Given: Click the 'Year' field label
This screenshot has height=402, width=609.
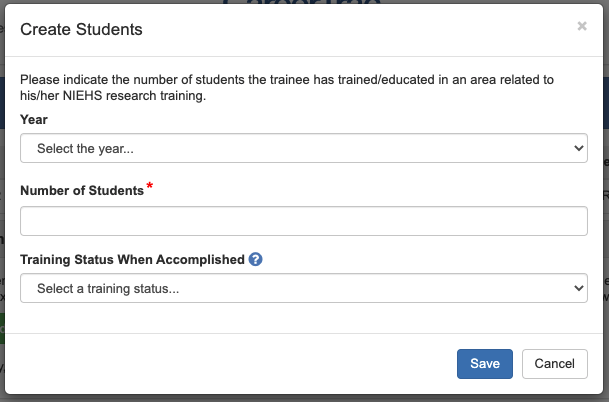Looking at the screenshot, I should tap(34, 119).
